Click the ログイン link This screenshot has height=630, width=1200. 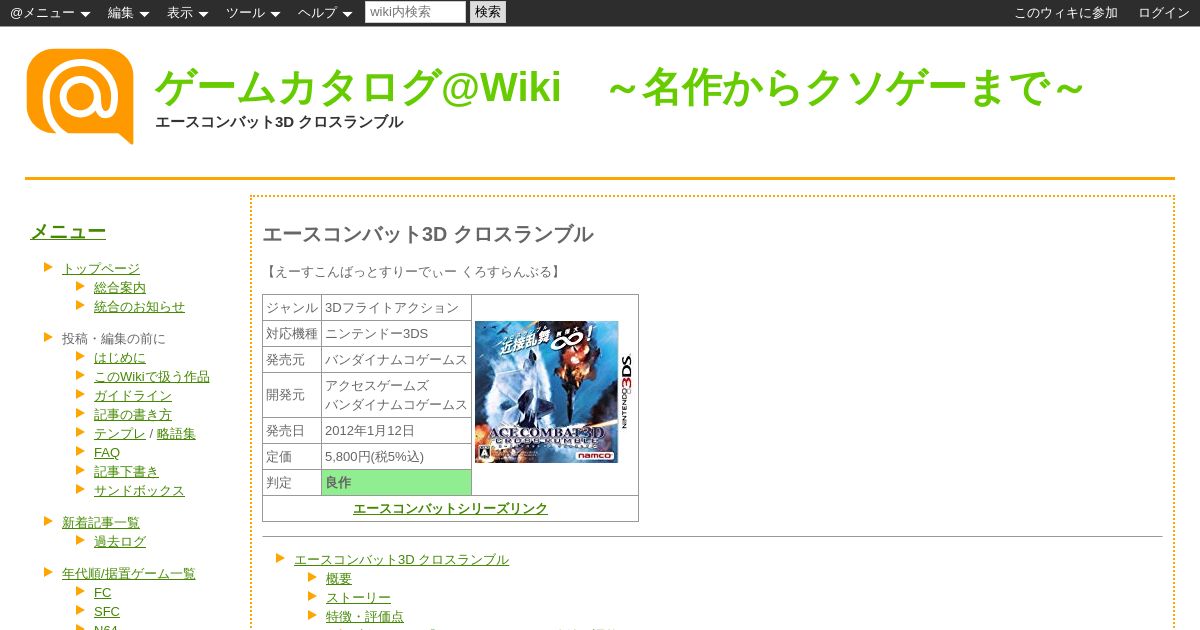pyautogui.click(x=1164, y=13)
